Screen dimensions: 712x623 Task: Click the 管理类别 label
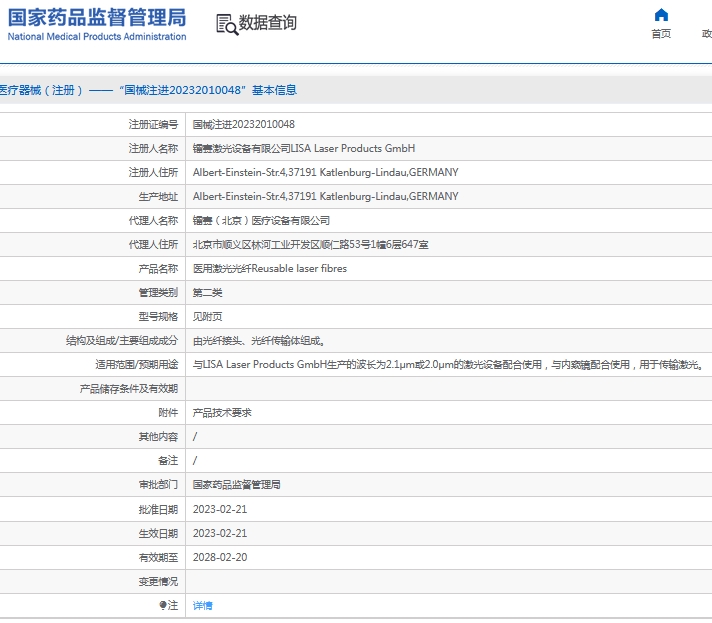pyautogui.click(x=158, y=293)
